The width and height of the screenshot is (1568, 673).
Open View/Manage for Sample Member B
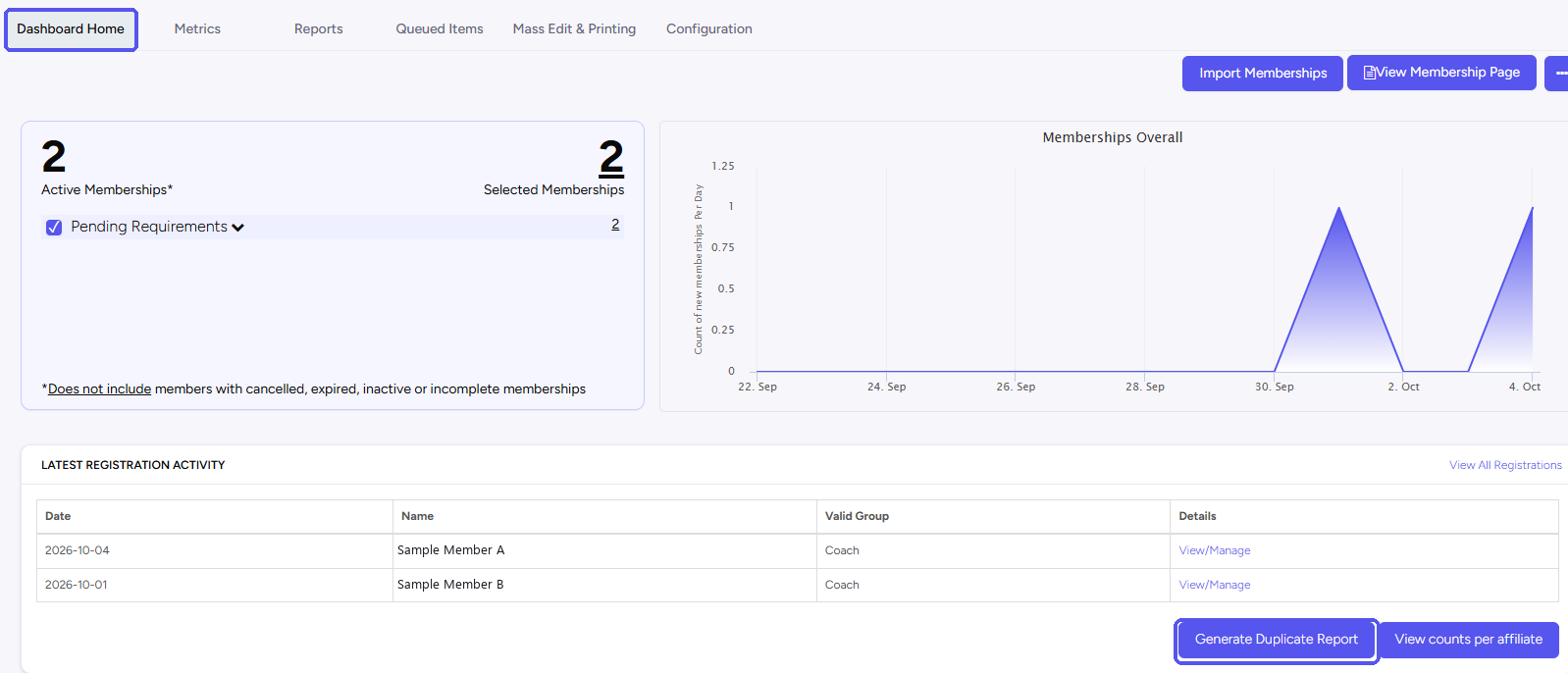(x=1215, y=585)
